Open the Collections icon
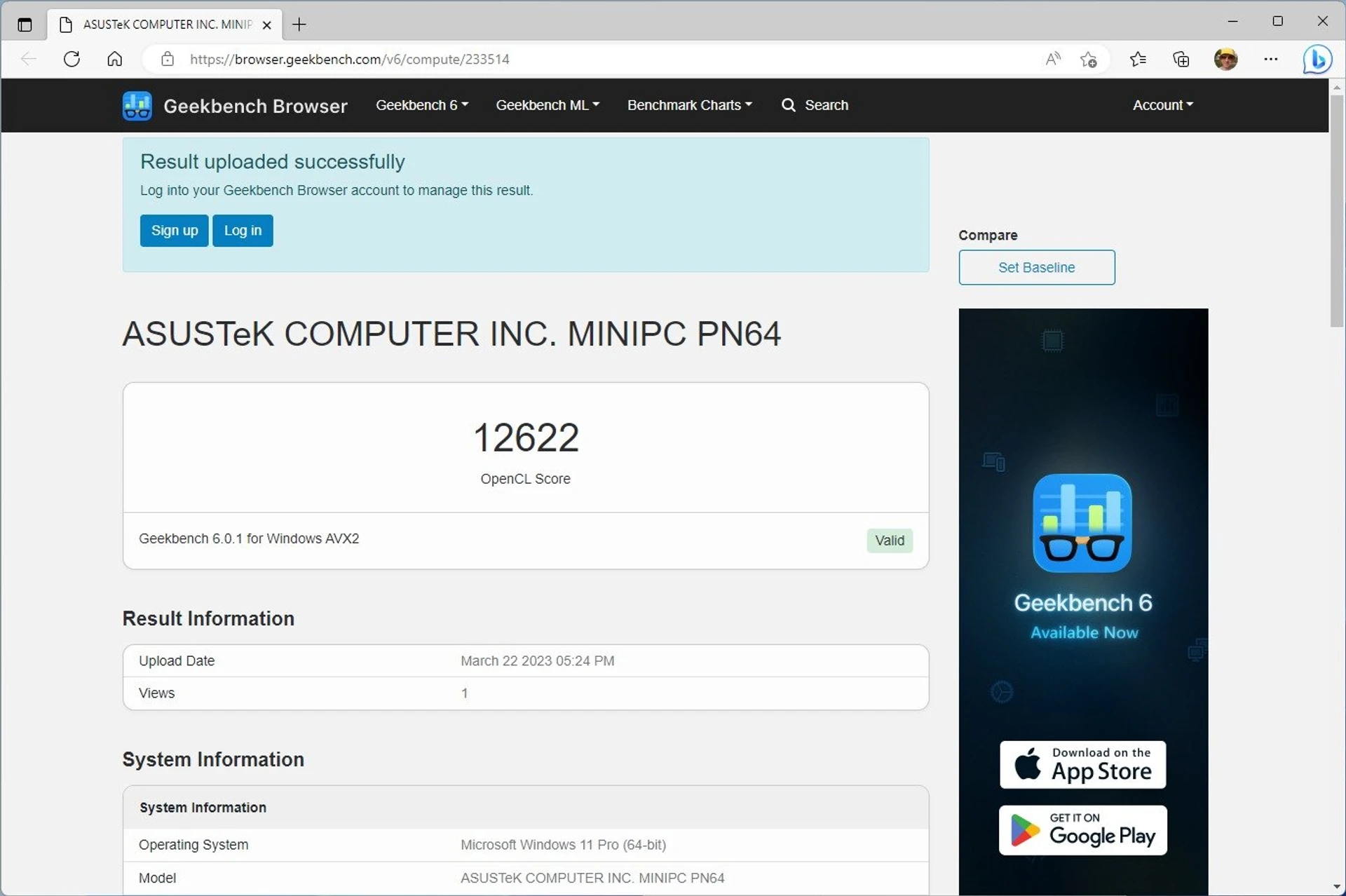1346x896 pixels. pos(1181,59)
